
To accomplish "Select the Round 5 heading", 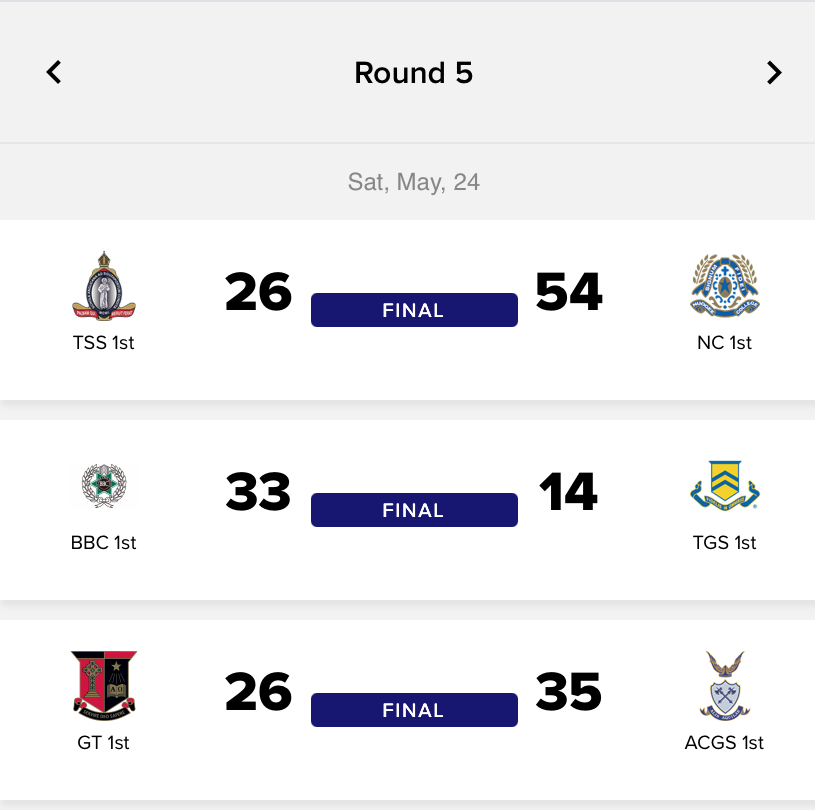I will (x=414, y=72).
